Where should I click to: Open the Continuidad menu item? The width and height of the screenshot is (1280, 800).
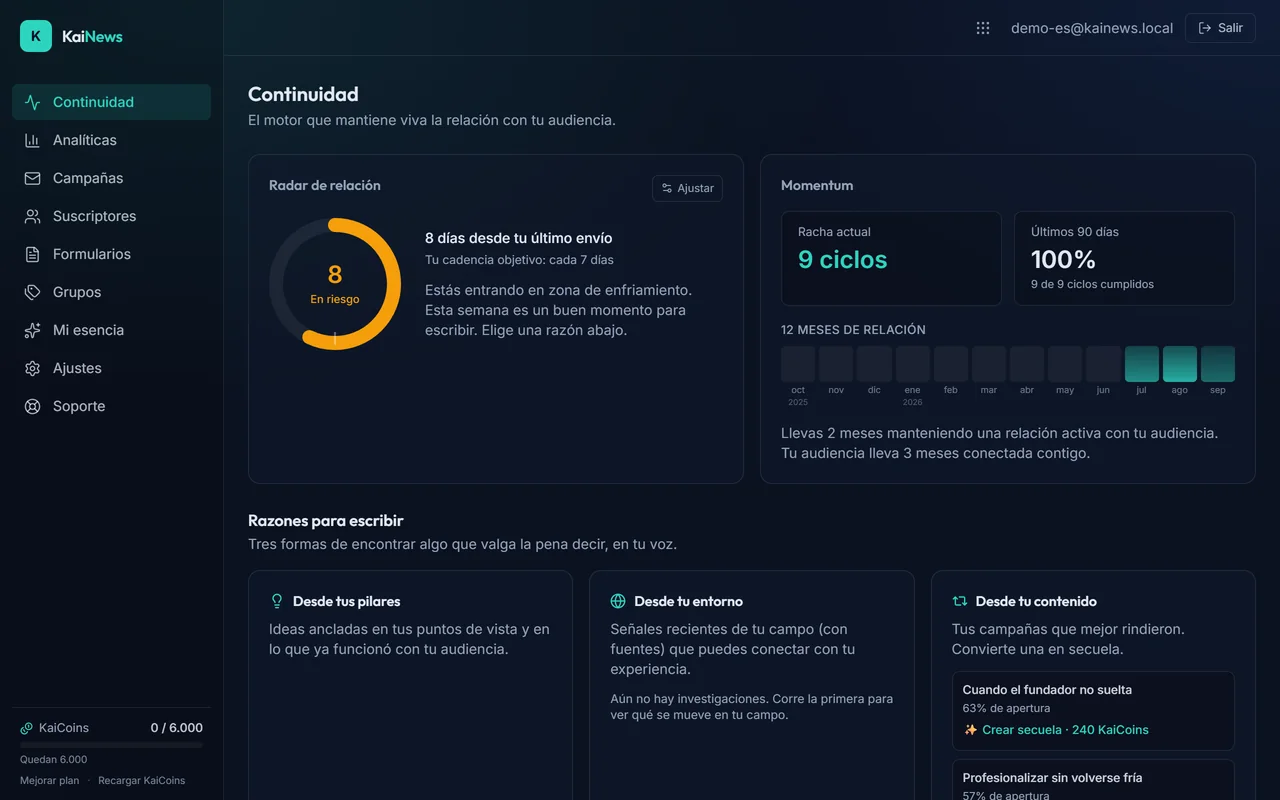coord(111,102)
